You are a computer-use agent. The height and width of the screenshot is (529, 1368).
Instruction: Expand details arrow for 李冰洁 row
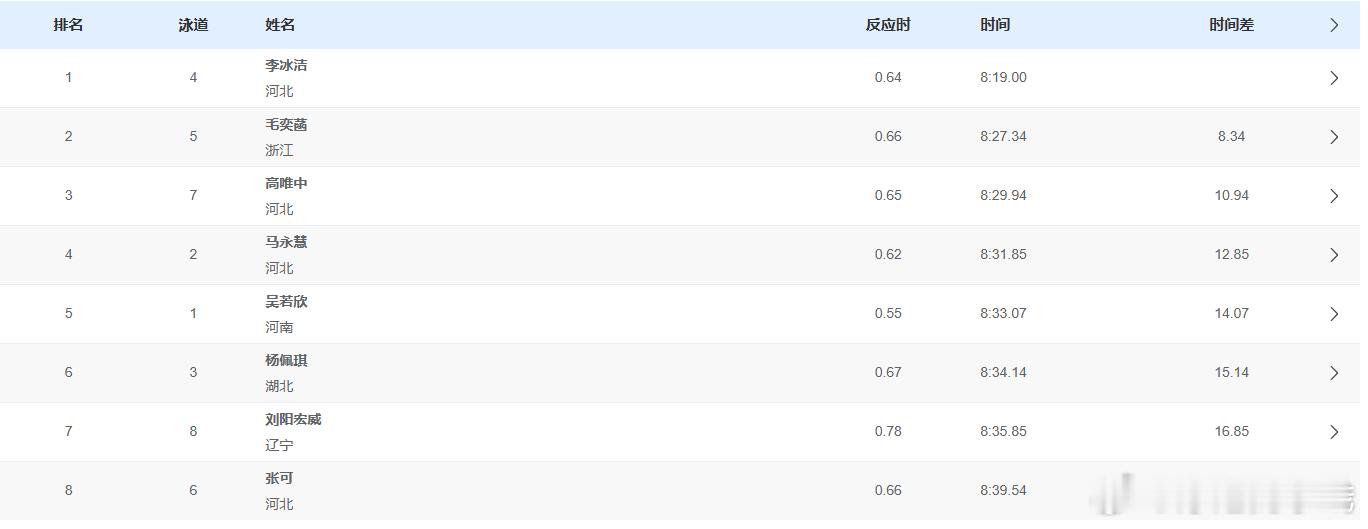[1333, 78]
